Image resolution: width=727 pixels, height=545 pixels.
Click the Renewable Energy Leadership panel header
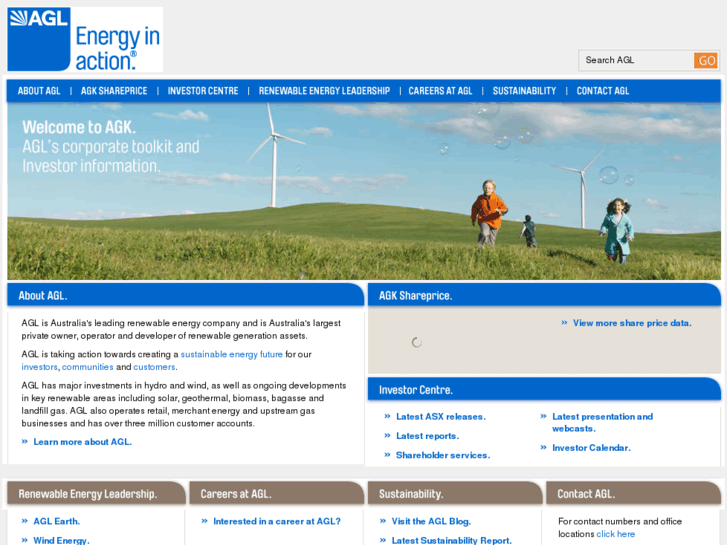pyautogui.click(x=96, y=494)
